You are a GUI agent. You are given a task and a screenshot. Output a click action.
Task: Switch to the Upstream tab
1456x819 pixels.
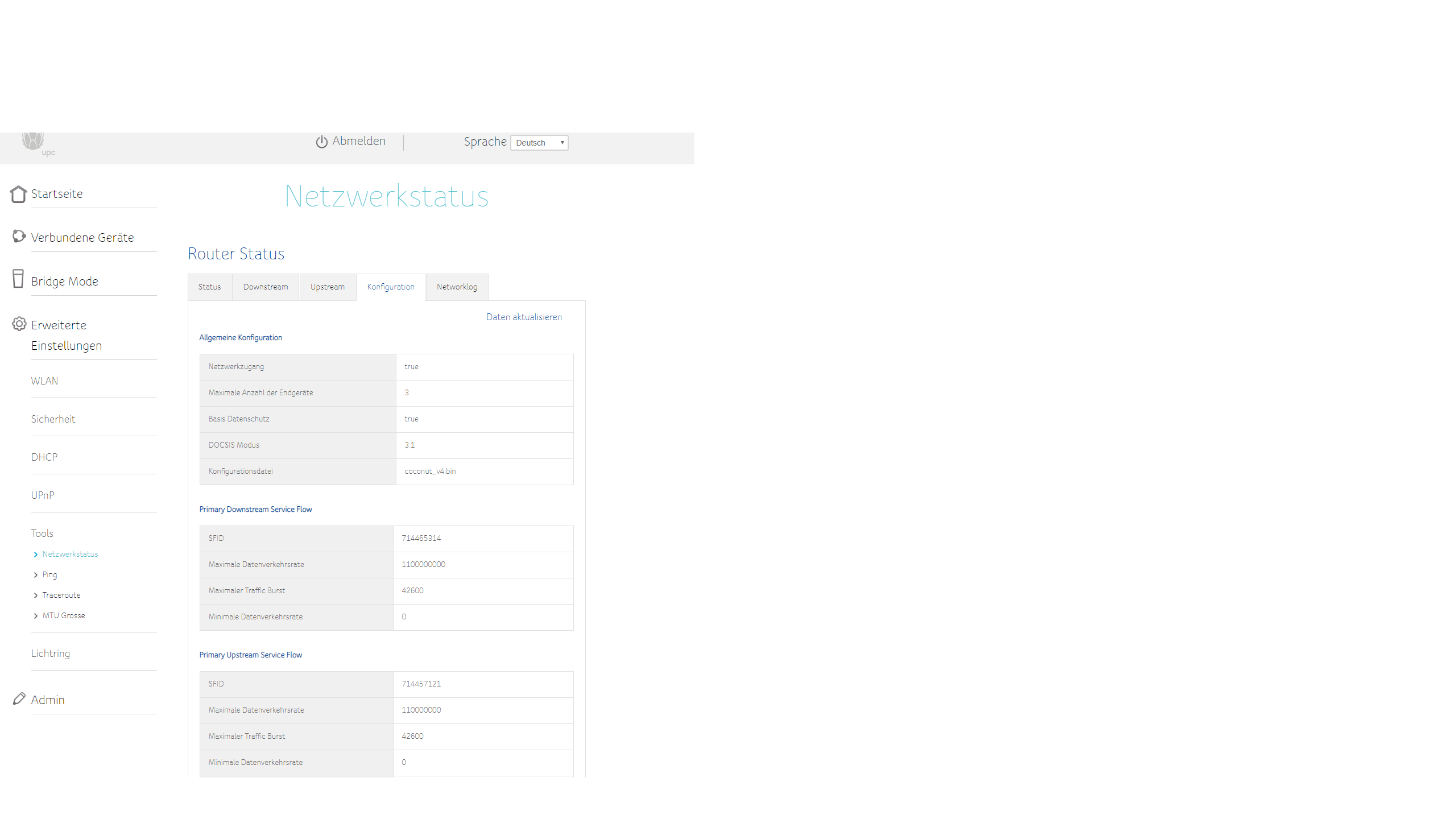(327, 287)
